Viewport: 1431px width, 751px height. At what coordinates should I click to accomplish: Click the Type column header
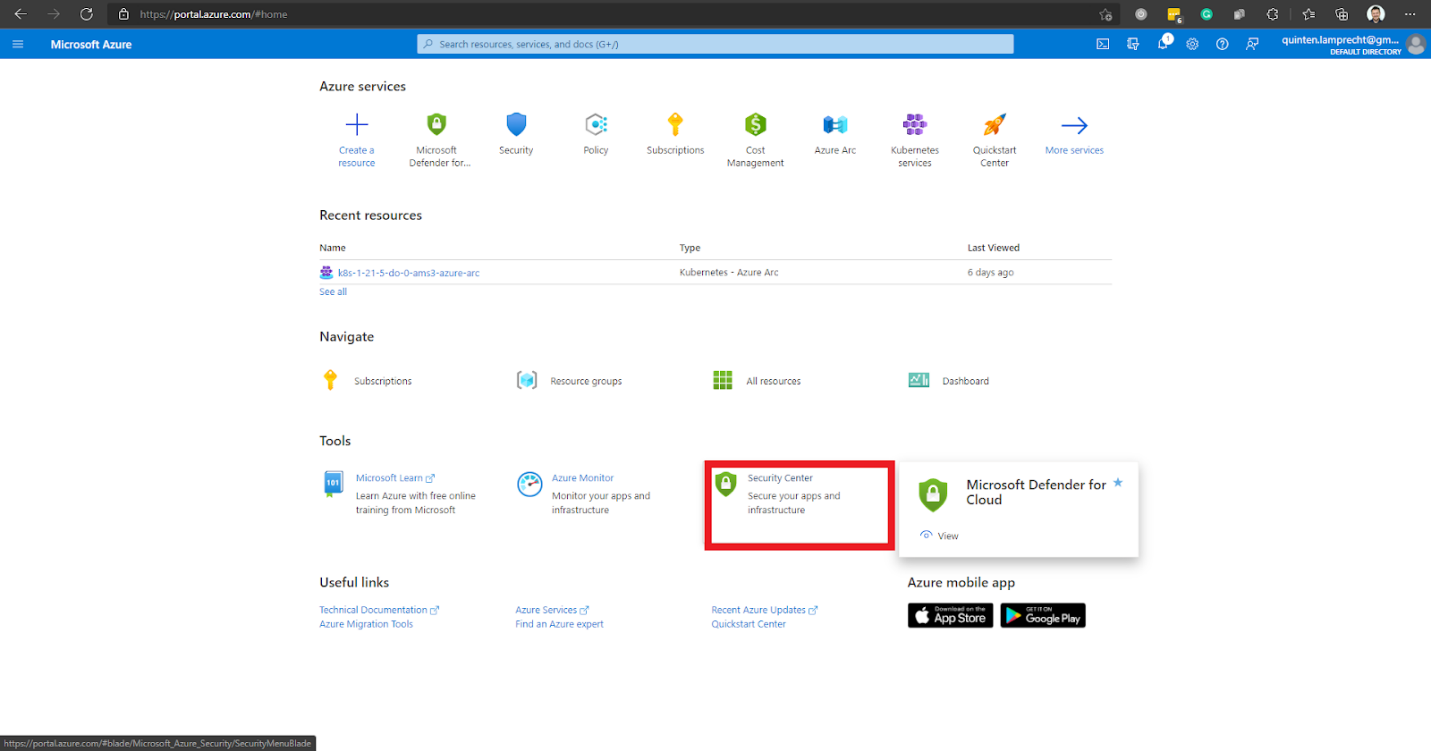(x=690, y=248)
